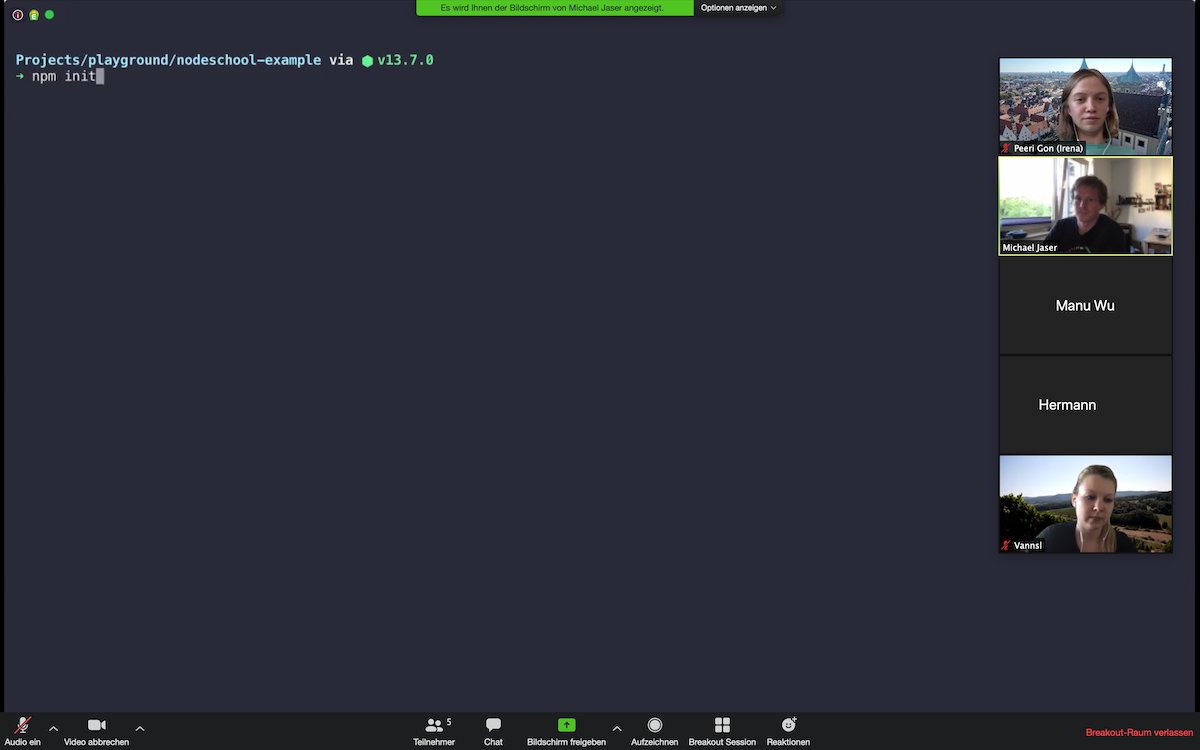Select the Vannsl video thumbnail
The image size is (1200, 750).
click(1085, 504)
